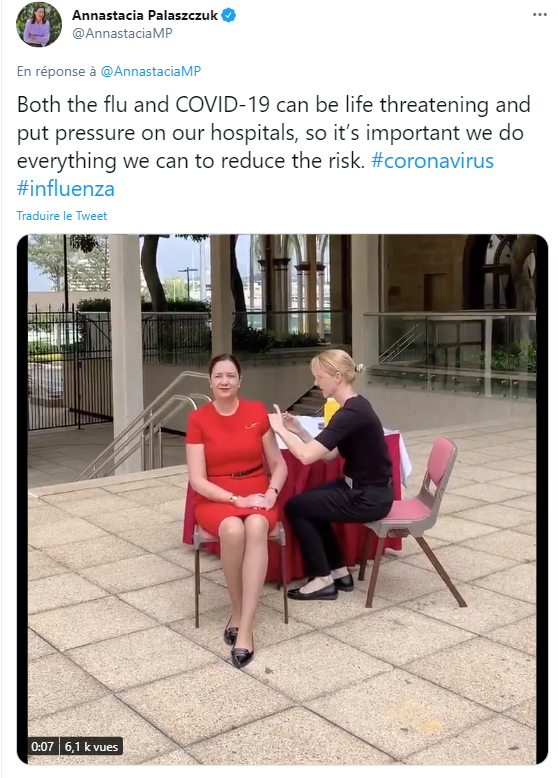The width and height of the screenshot is (558, 778).
Task: Open the #coronavirus hashtag
Action: click(433, 161)
